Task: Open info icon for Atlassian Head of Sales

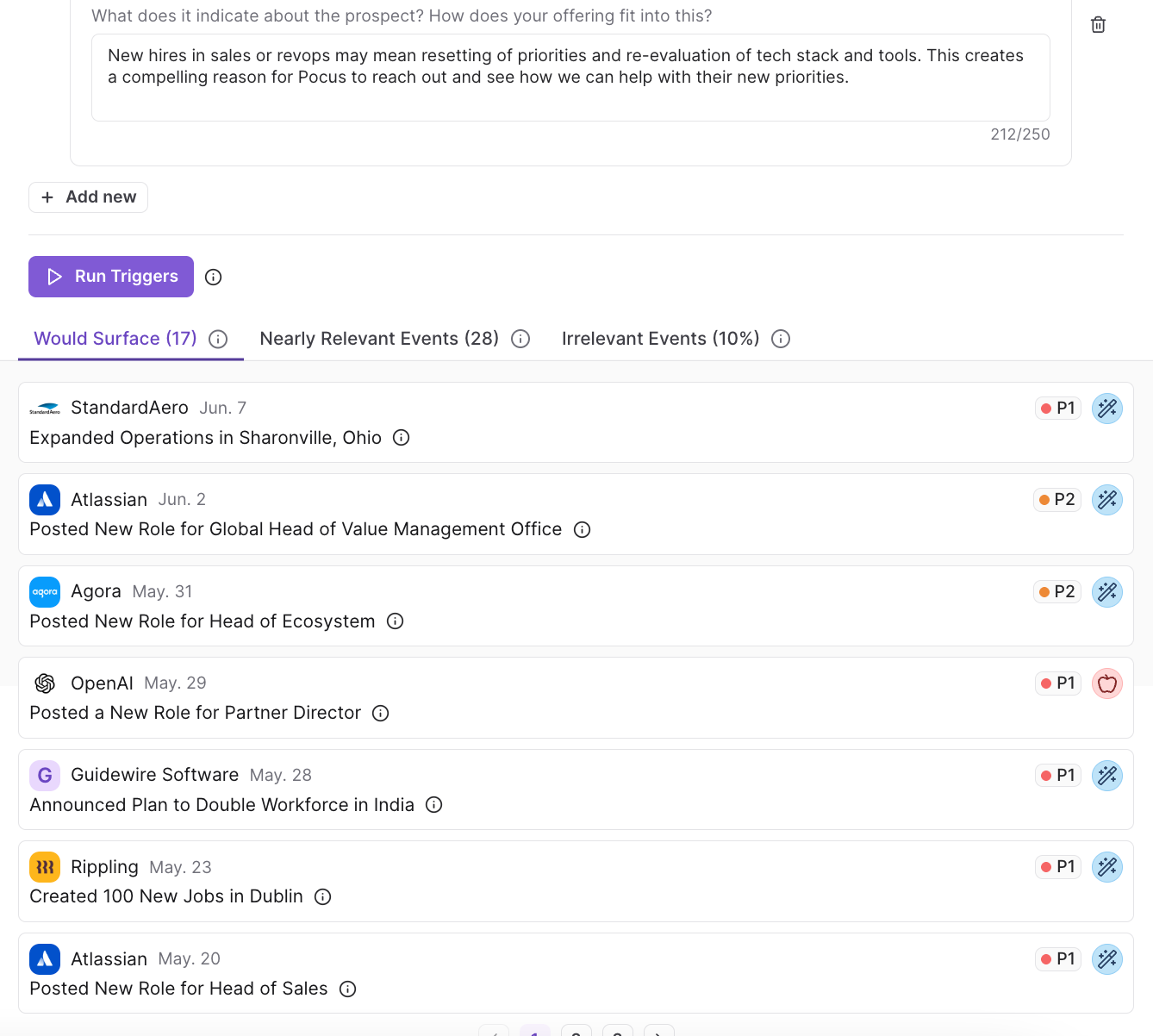Action: tap(348, 989)
